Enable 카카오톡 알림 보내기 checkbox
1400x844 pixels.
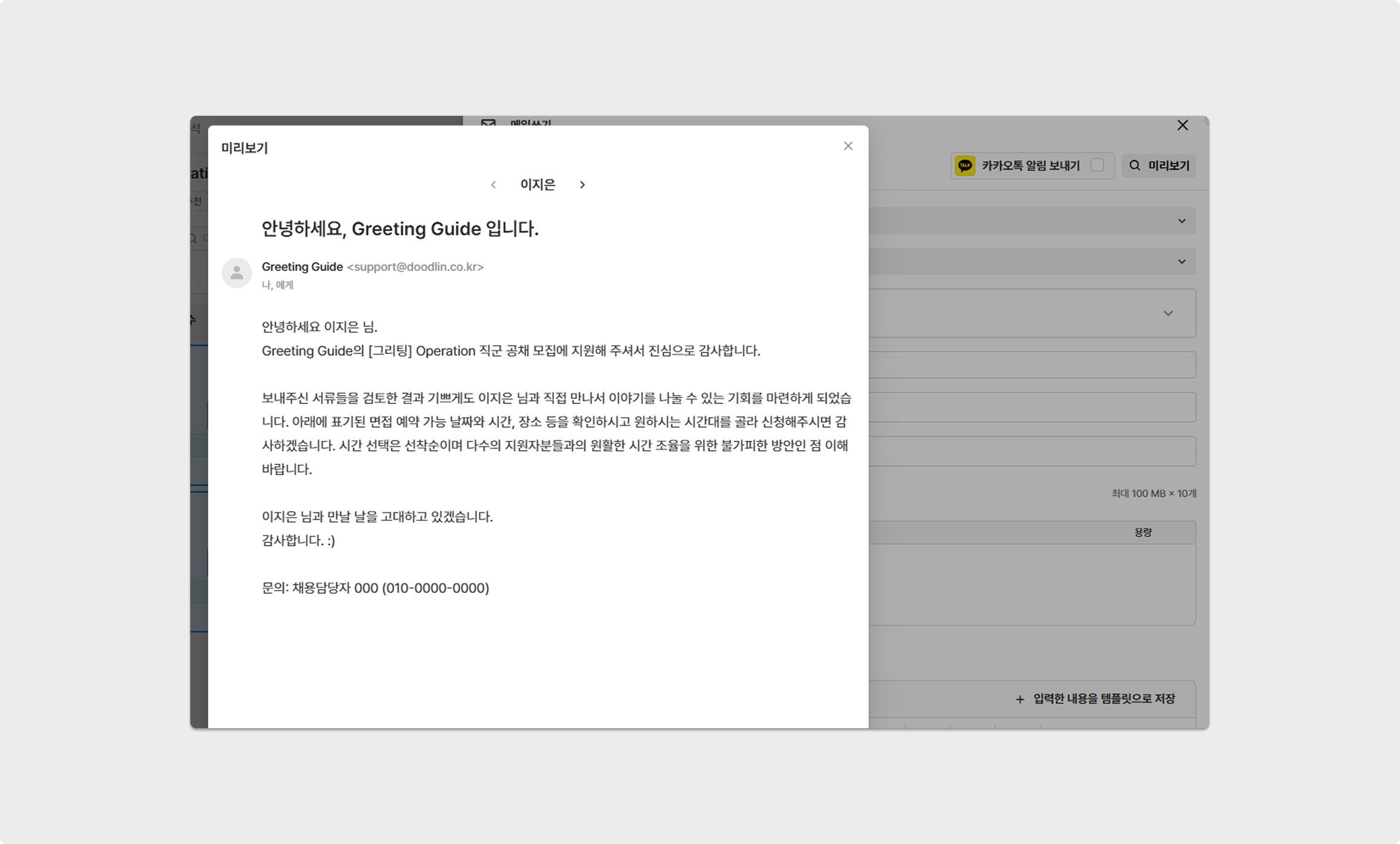pyautogui.click(x=1097, y=166)
